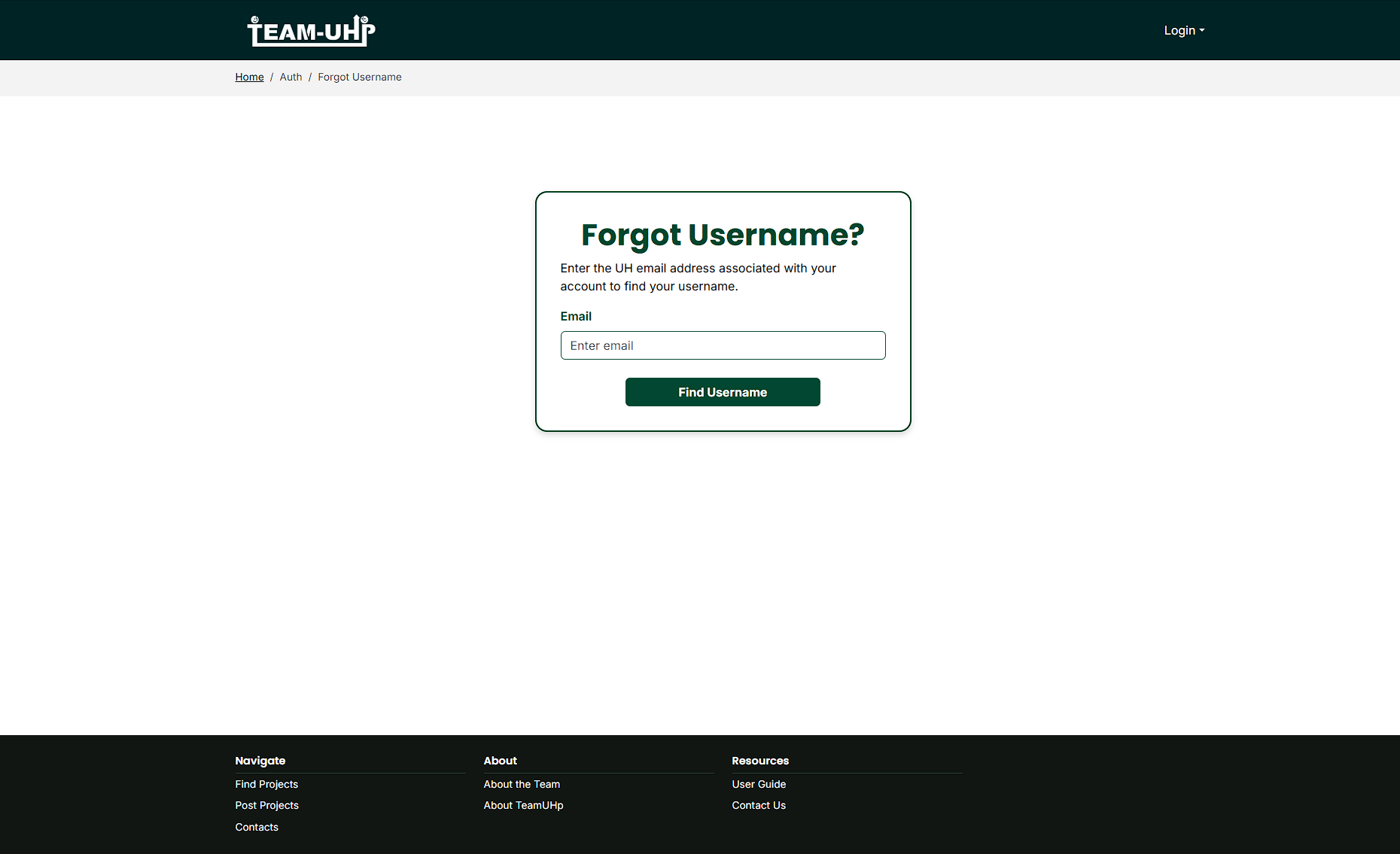This screenshot has height=854, width=1400.
Task: Visit the Contacts footer link
Action: pyautogui.click(x=257, y=827)
